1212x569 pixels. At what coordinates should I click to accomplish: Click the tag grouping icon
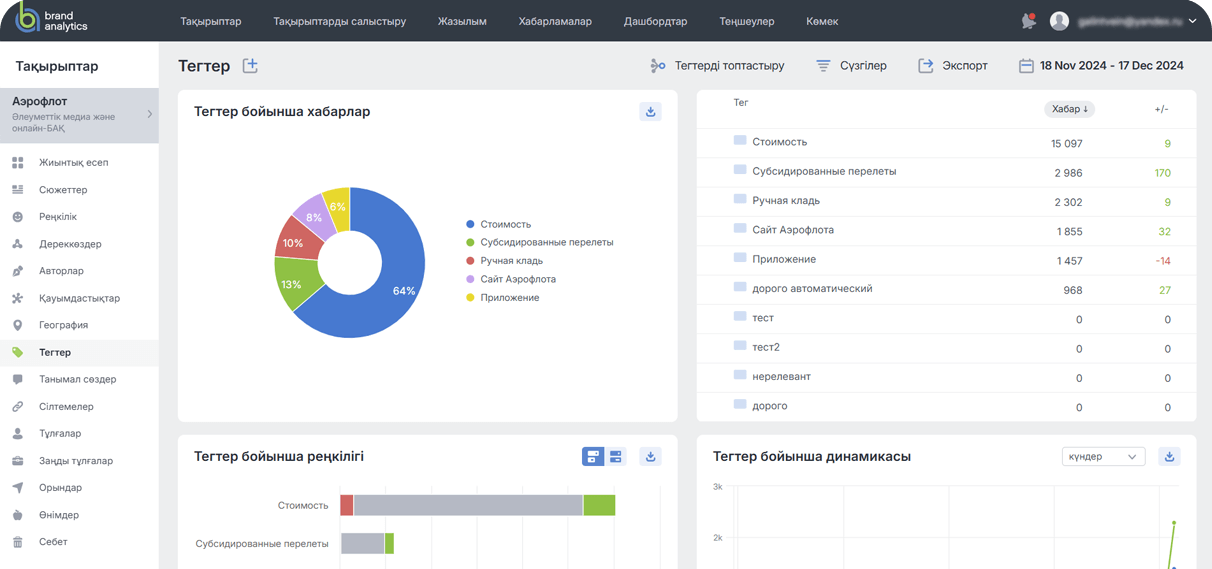(x=657, y=66)
